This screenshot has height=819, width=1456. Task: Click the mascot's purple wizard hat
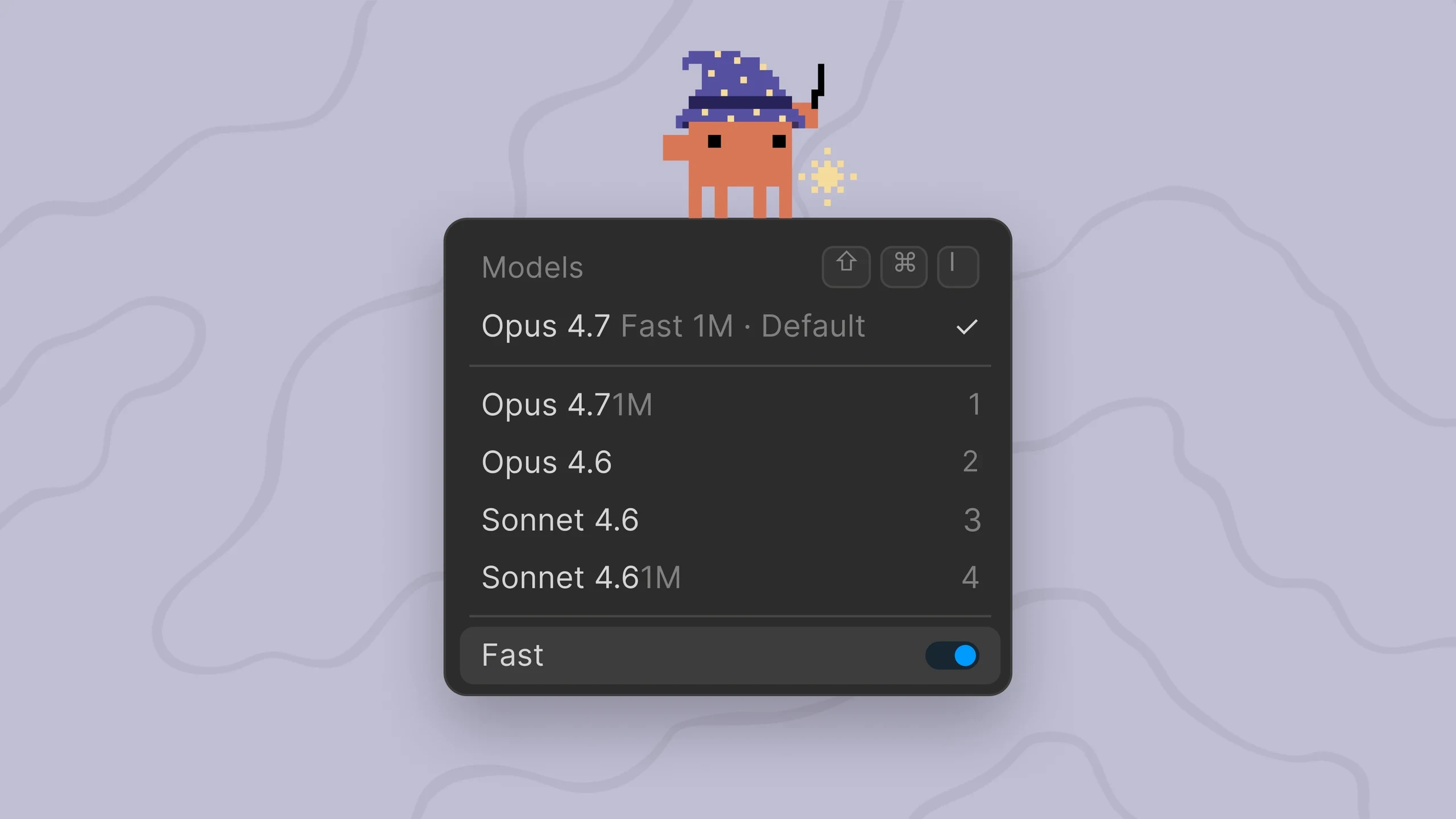739,89
